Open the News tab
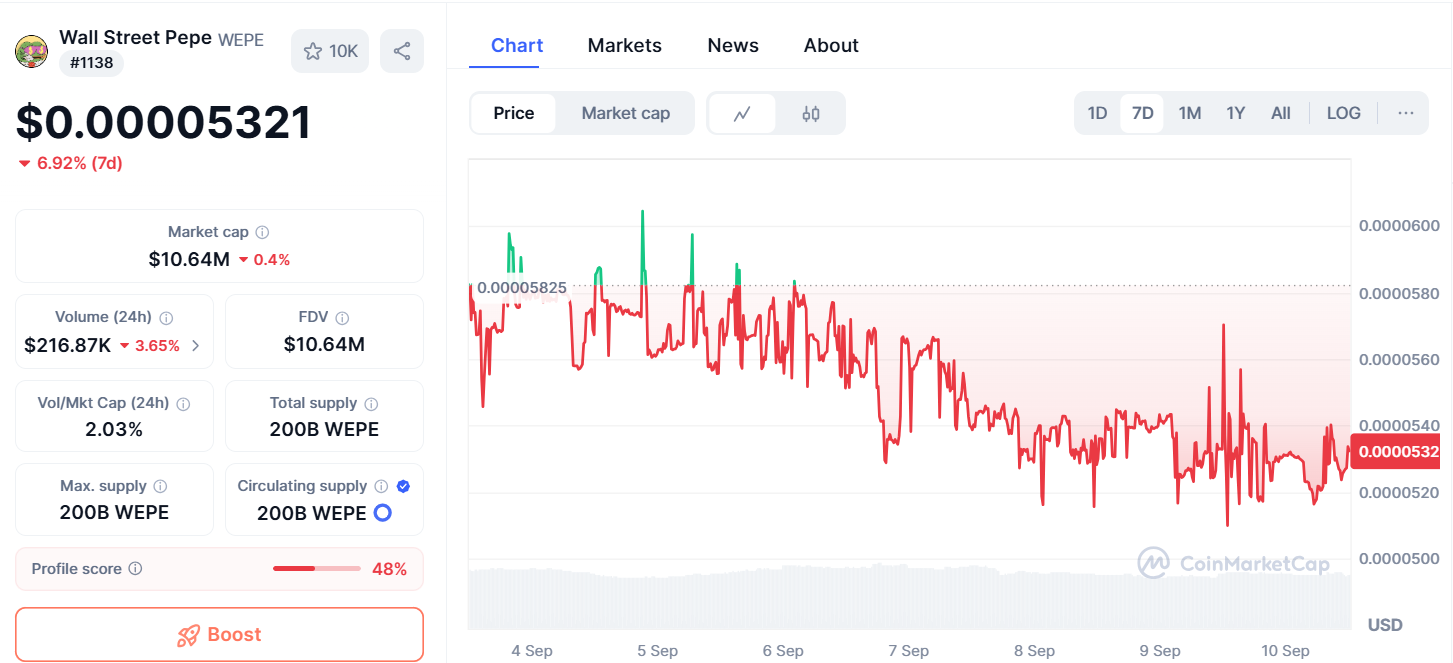Viewport: 1453px width, 663px height. coord(733,46)
